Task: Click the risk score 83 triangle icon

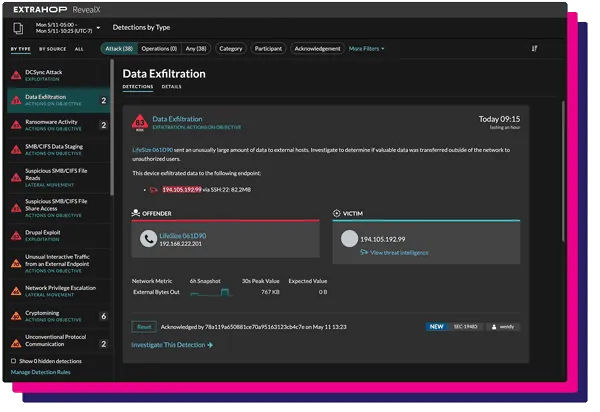Action: point(140,122)
